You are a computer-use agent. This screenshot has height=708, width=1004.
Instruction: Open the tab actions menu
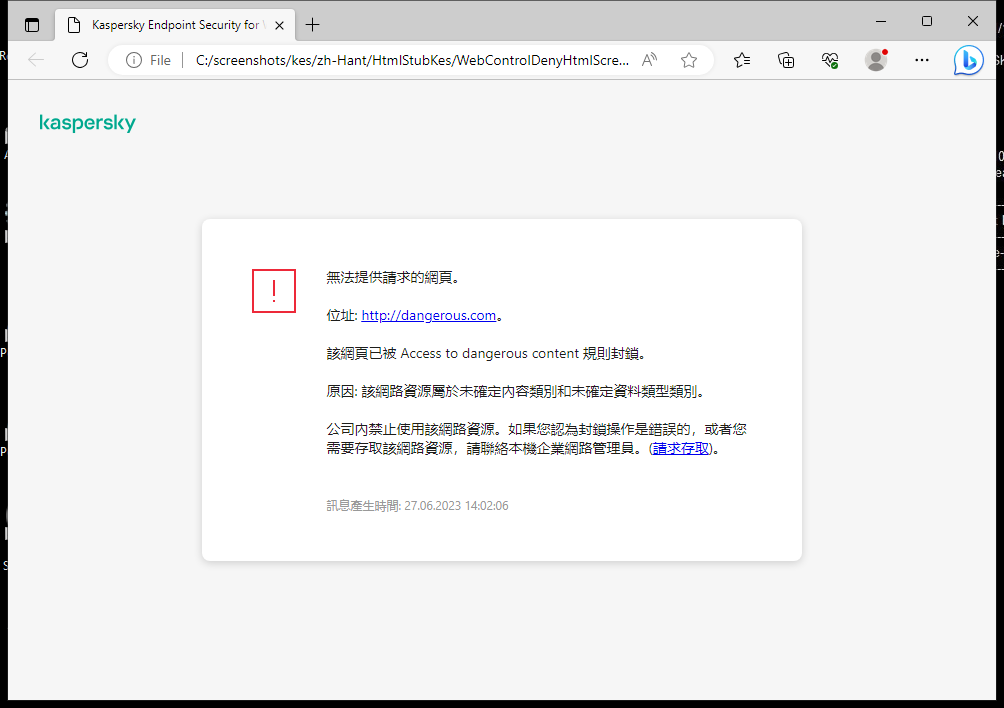(31, 24)
